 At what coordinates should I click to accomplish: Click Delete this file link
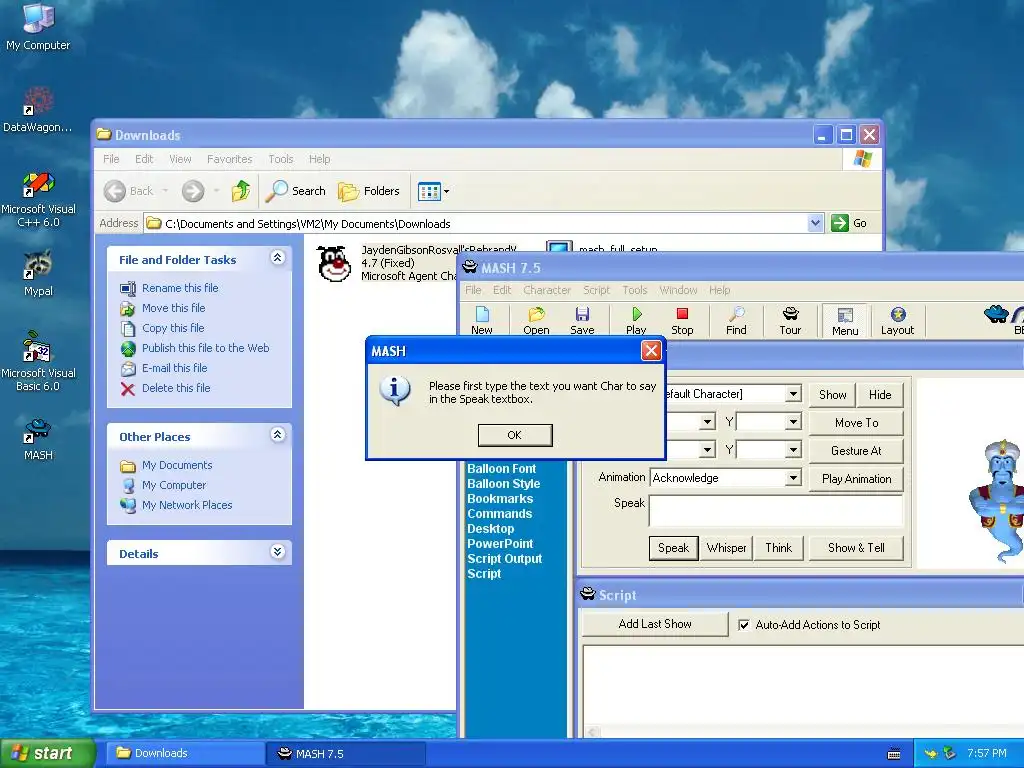(176, 388)
